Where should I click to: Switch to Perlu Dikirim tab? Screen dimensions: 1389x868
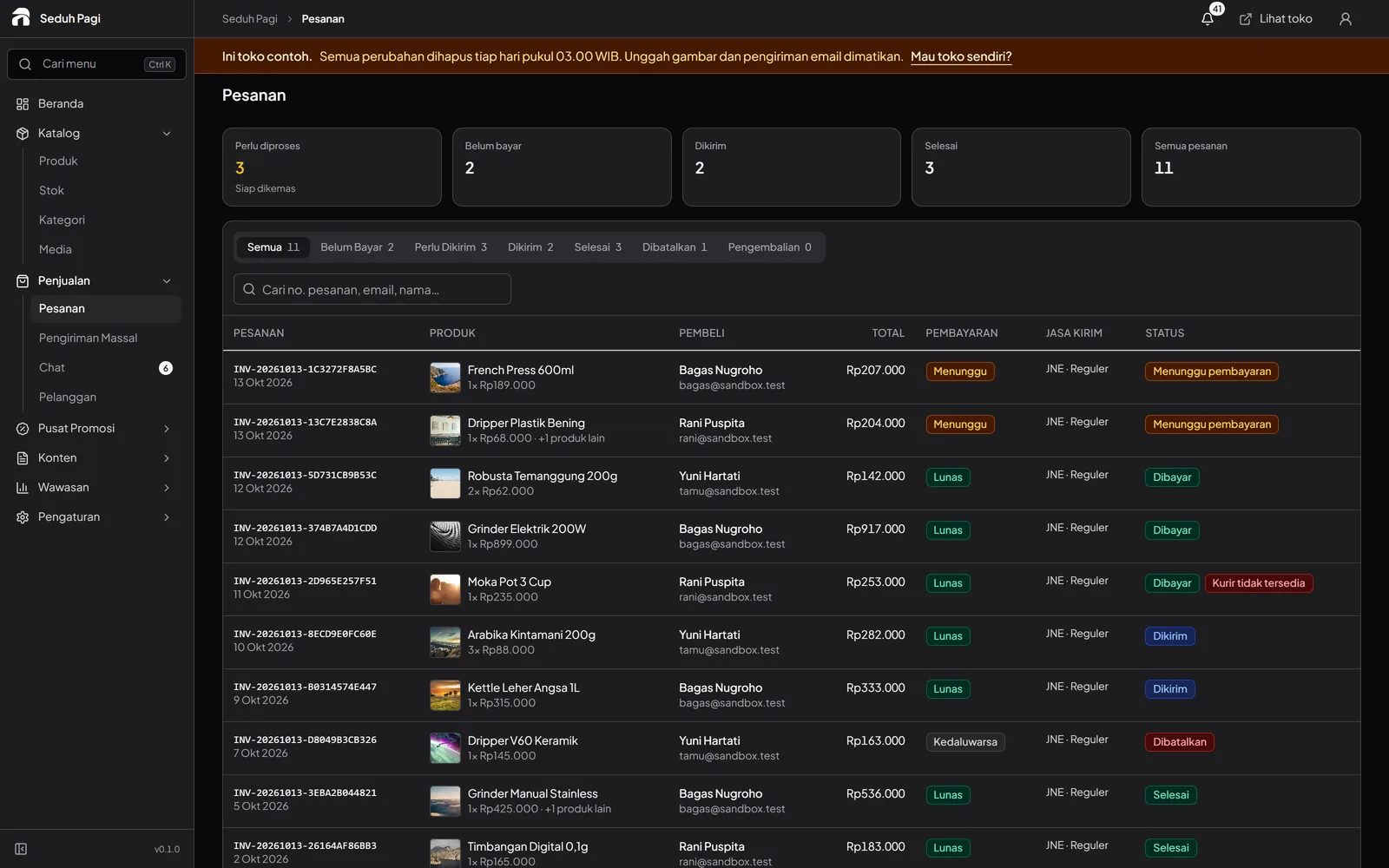[451, 247]
